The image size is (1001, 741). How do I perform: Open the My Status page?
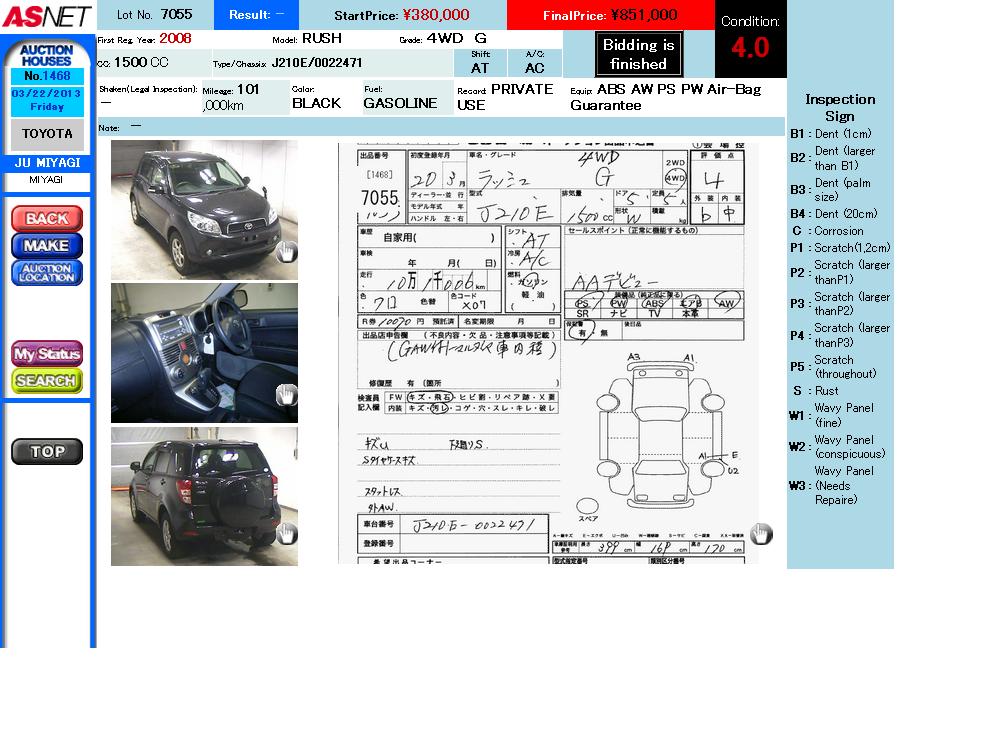click(x=47, y=354)
